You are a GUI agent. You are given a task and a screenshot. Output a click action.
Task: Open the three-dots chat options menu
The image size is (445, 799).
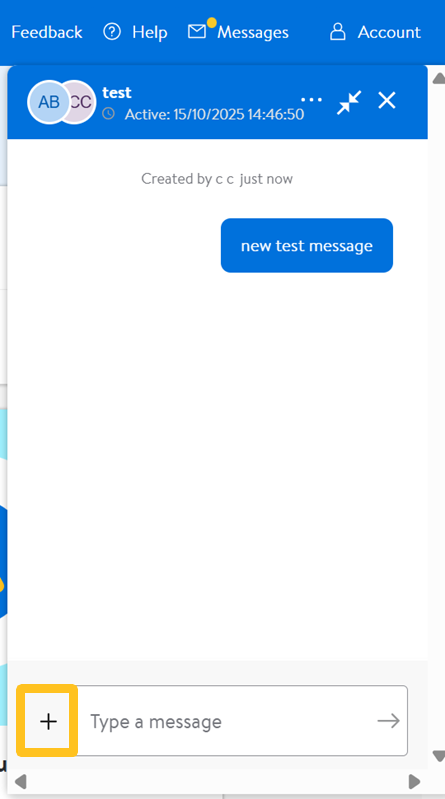(x=311, y=100)
